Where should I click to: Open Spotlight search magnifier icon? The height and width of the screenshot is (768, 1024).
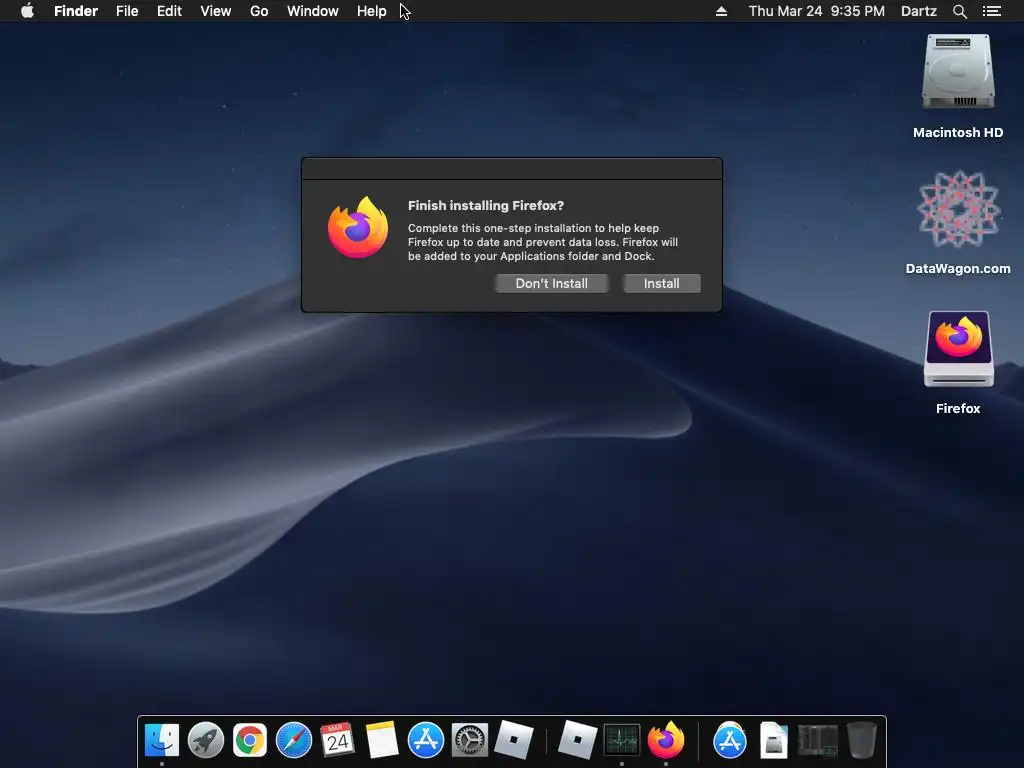(959, 11)
